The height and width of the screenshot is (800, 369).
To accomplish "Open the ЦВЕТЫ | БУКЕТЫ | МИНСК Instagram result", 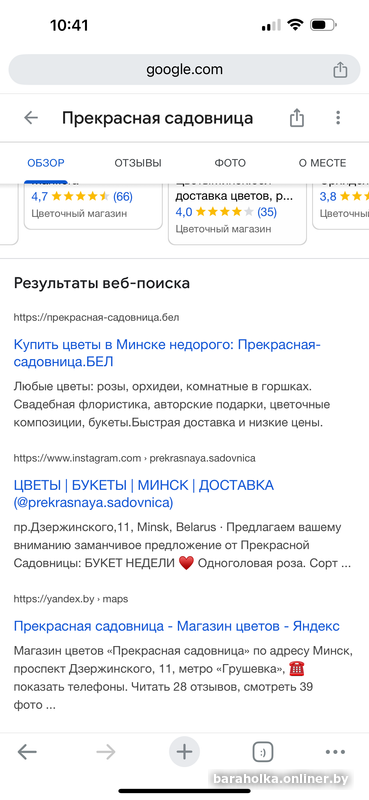I will pyautogui.click(x=144, y=493).
